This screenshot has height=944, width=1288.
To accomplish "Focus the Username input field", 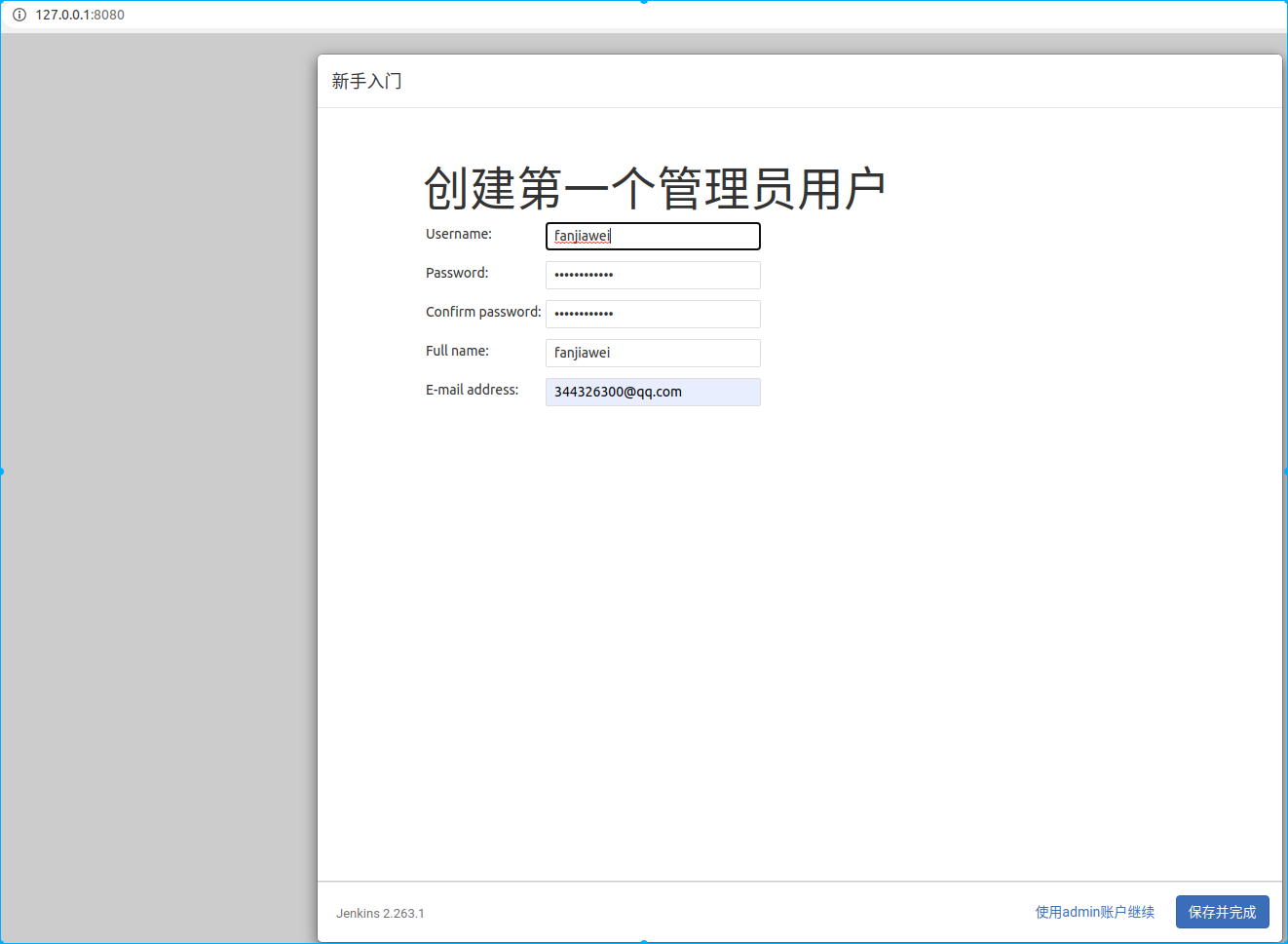I will click(x=653, y=236).
